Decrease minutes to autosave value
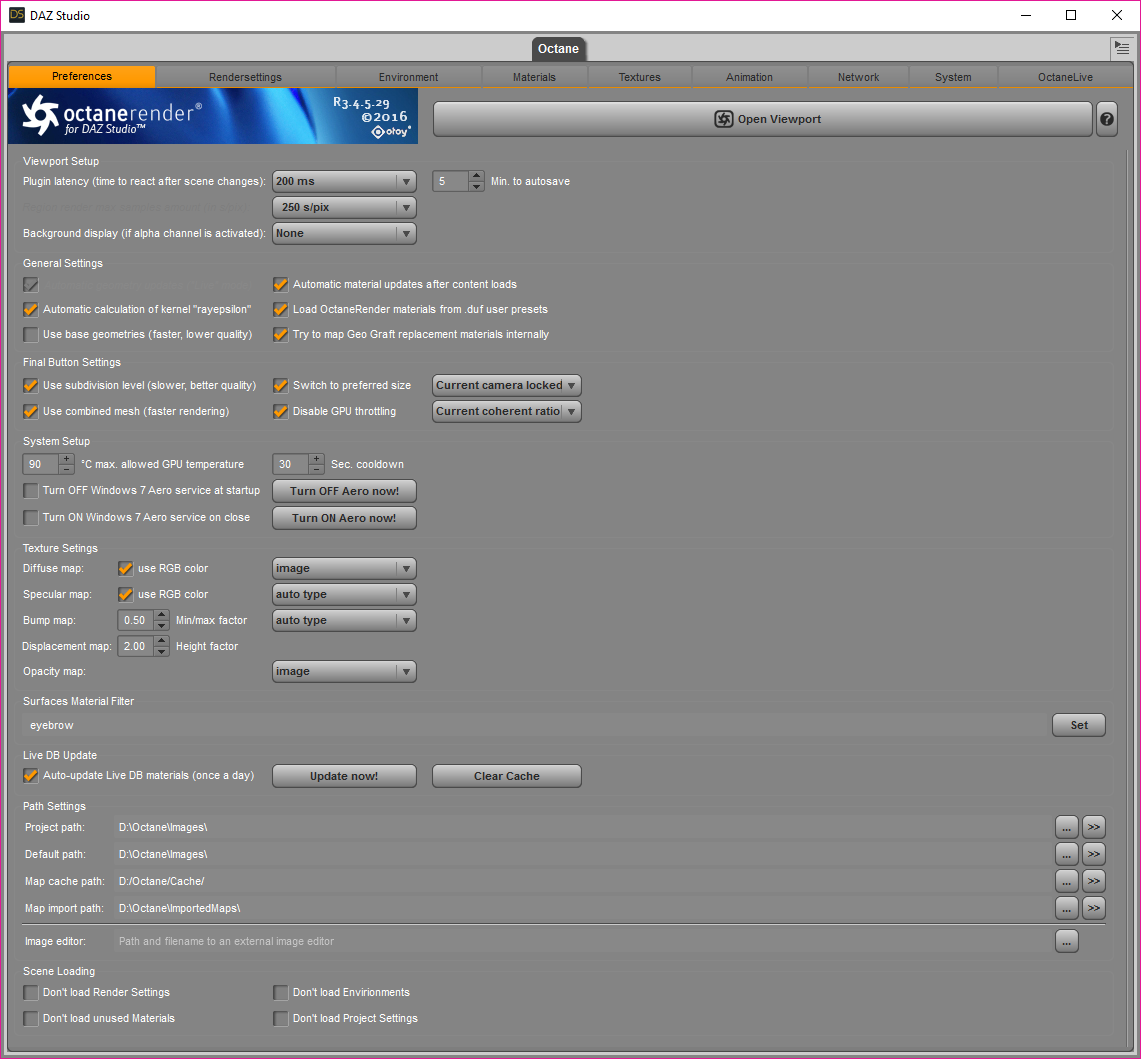Image resolution: width=1141 pixels, height=1059 pixels. (476, 186)
